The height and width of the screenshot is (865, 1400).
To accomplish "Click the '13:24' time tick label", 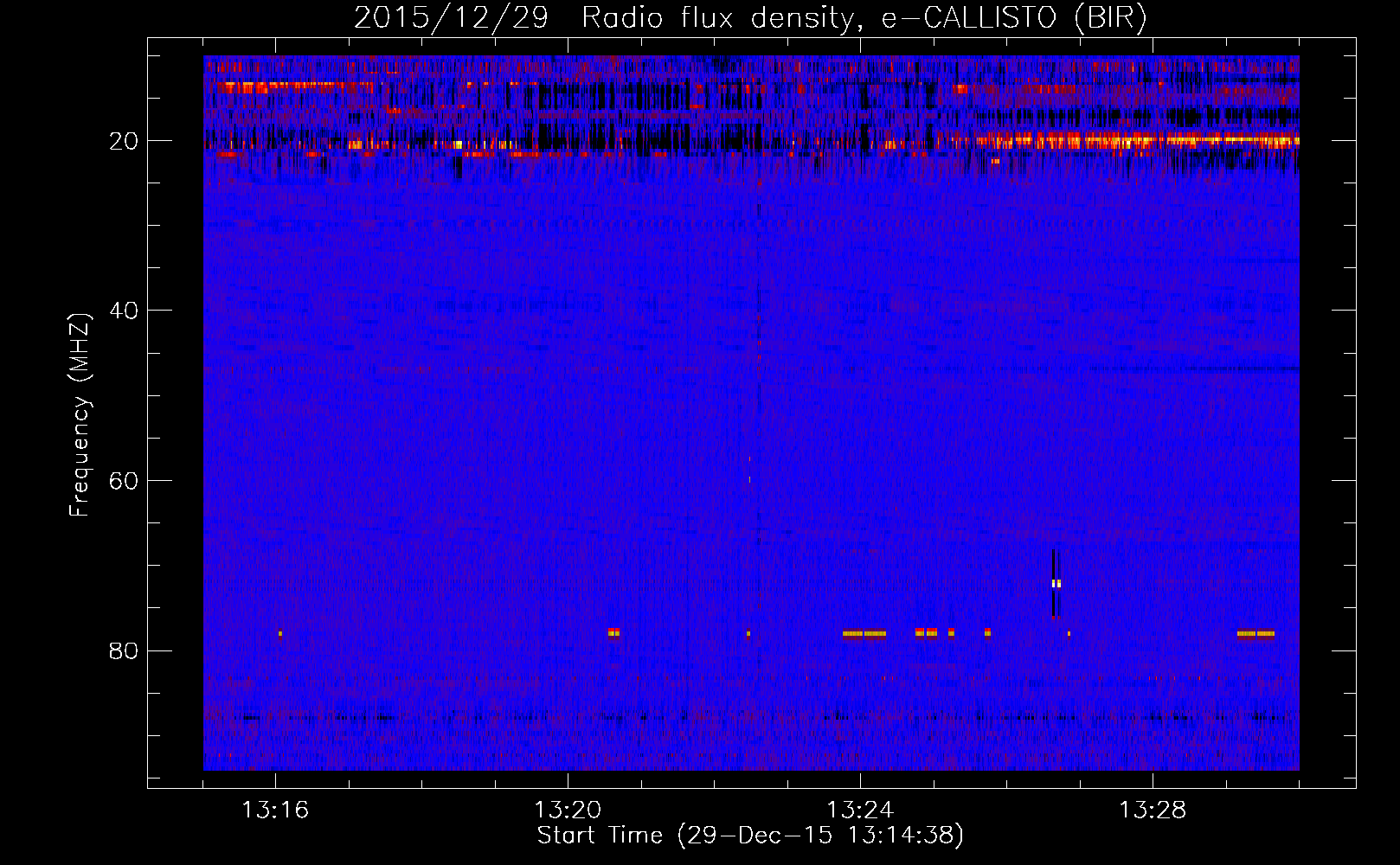I will click(x=860, y=811).
